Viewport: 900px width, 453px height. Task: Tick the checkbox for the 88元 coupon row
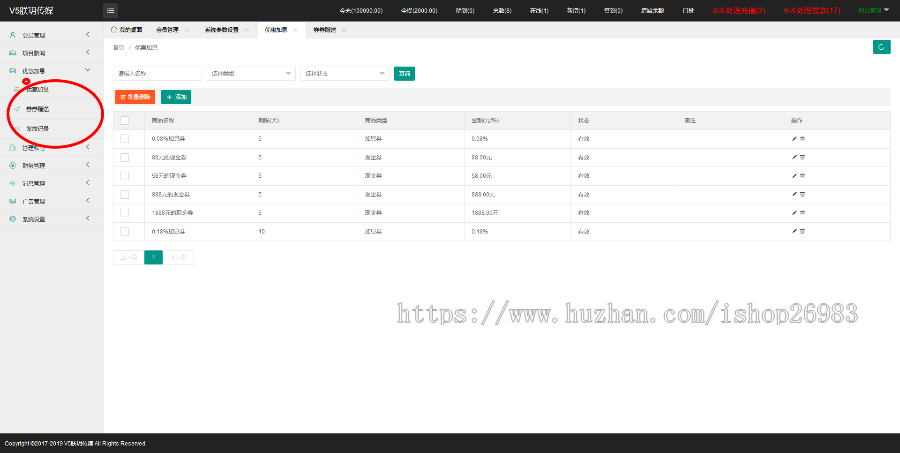click(125, 157)
